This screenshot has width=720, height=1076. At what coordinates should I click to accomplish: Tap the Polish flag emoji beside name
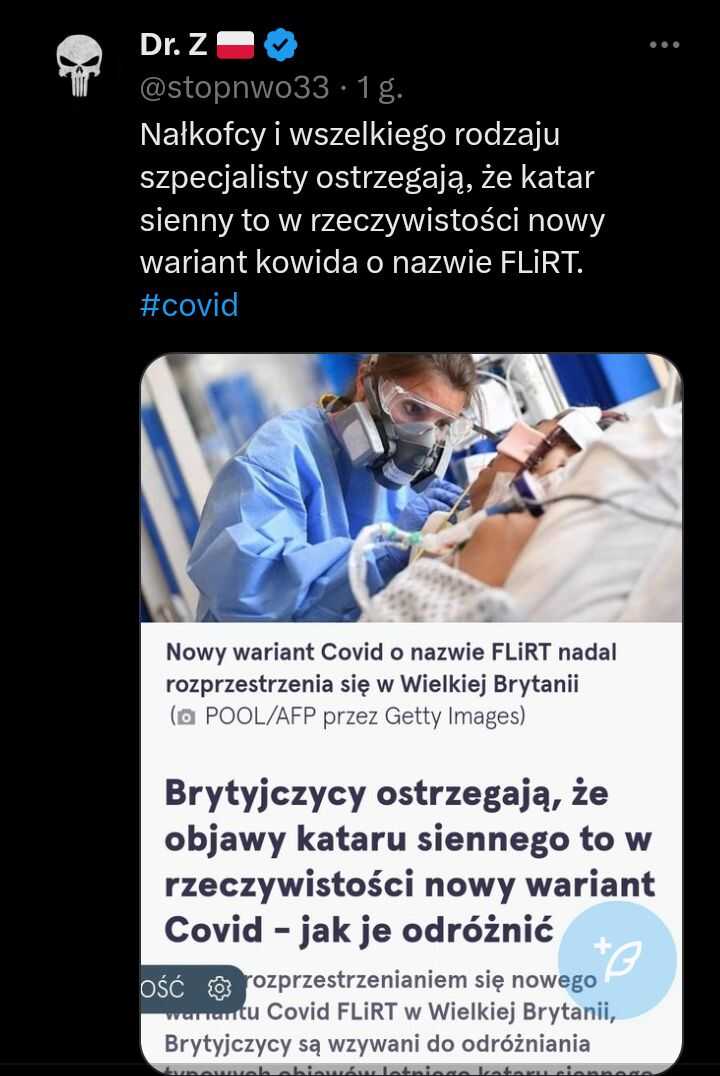pyautogui.click(x=235, y=45)
